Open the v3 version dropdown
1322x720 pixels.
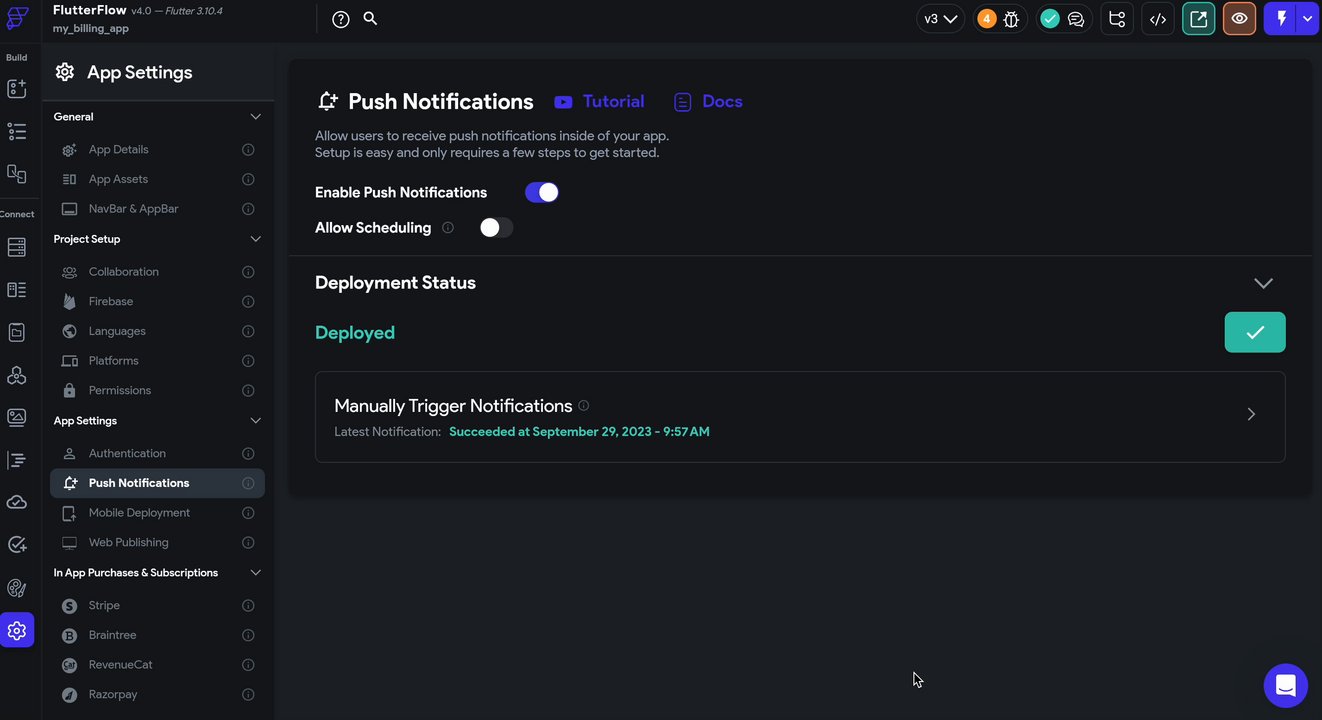940,19
